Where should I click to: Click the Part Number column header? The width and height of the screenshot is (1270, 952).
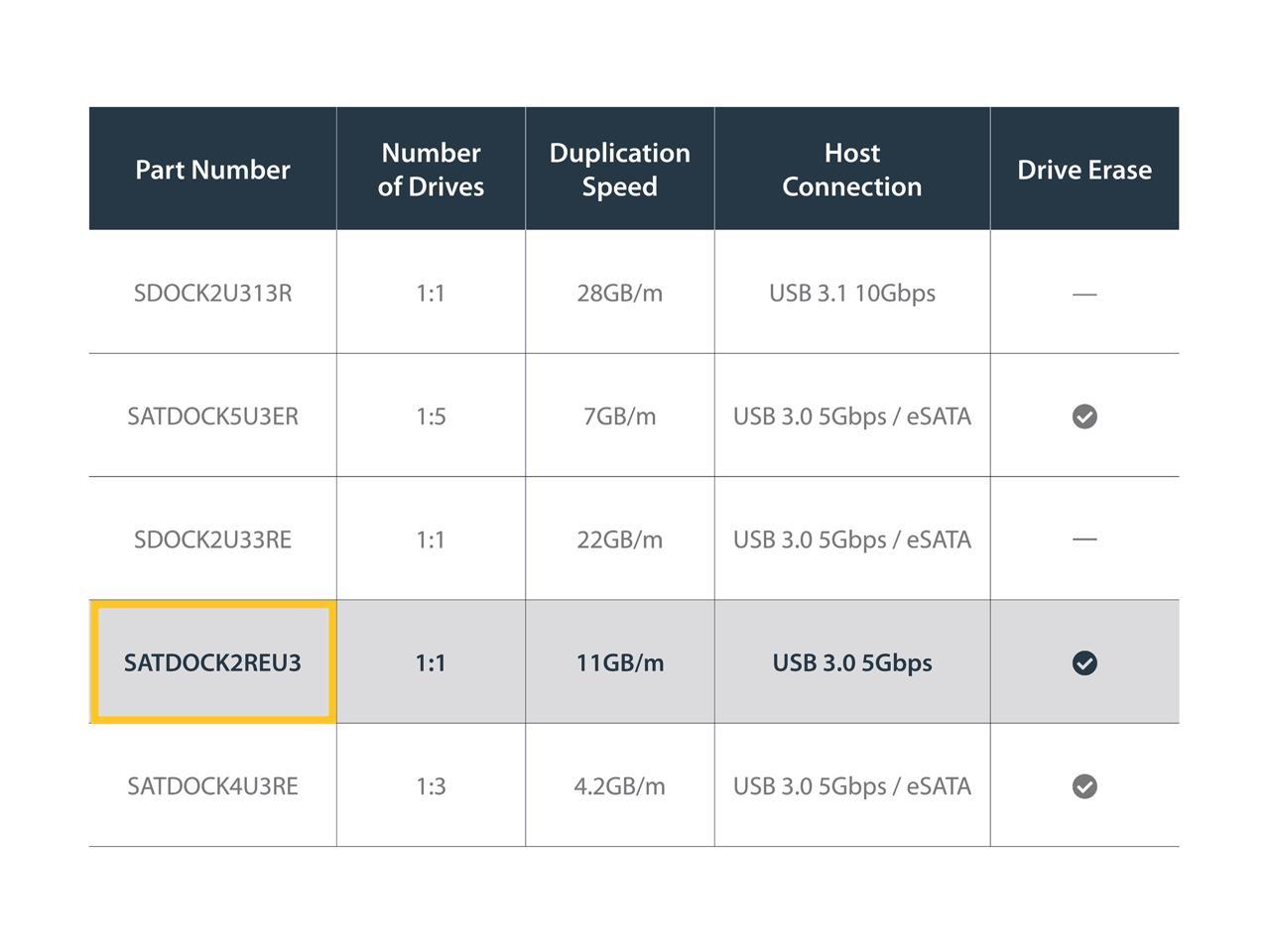212,170
